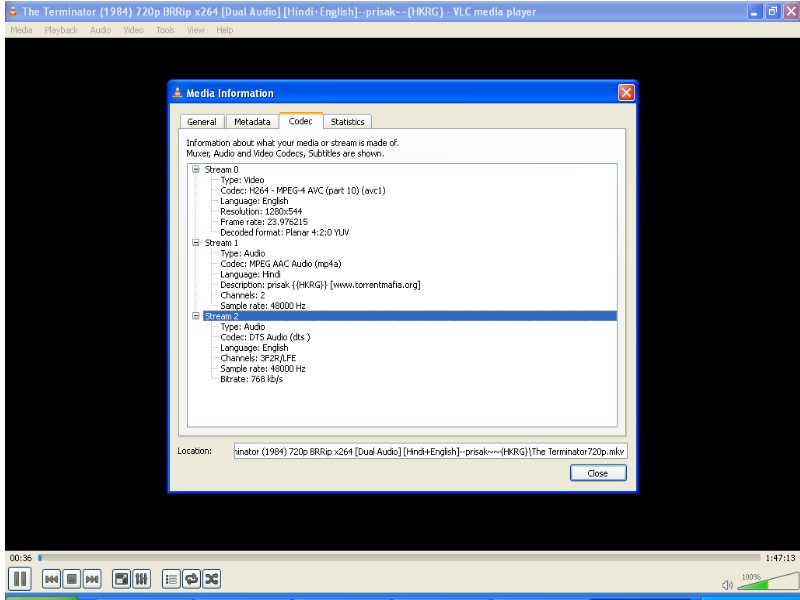800x600 pixels.
Task: Click the VLC cone icon in title bar
Action: tap(13, 11)
